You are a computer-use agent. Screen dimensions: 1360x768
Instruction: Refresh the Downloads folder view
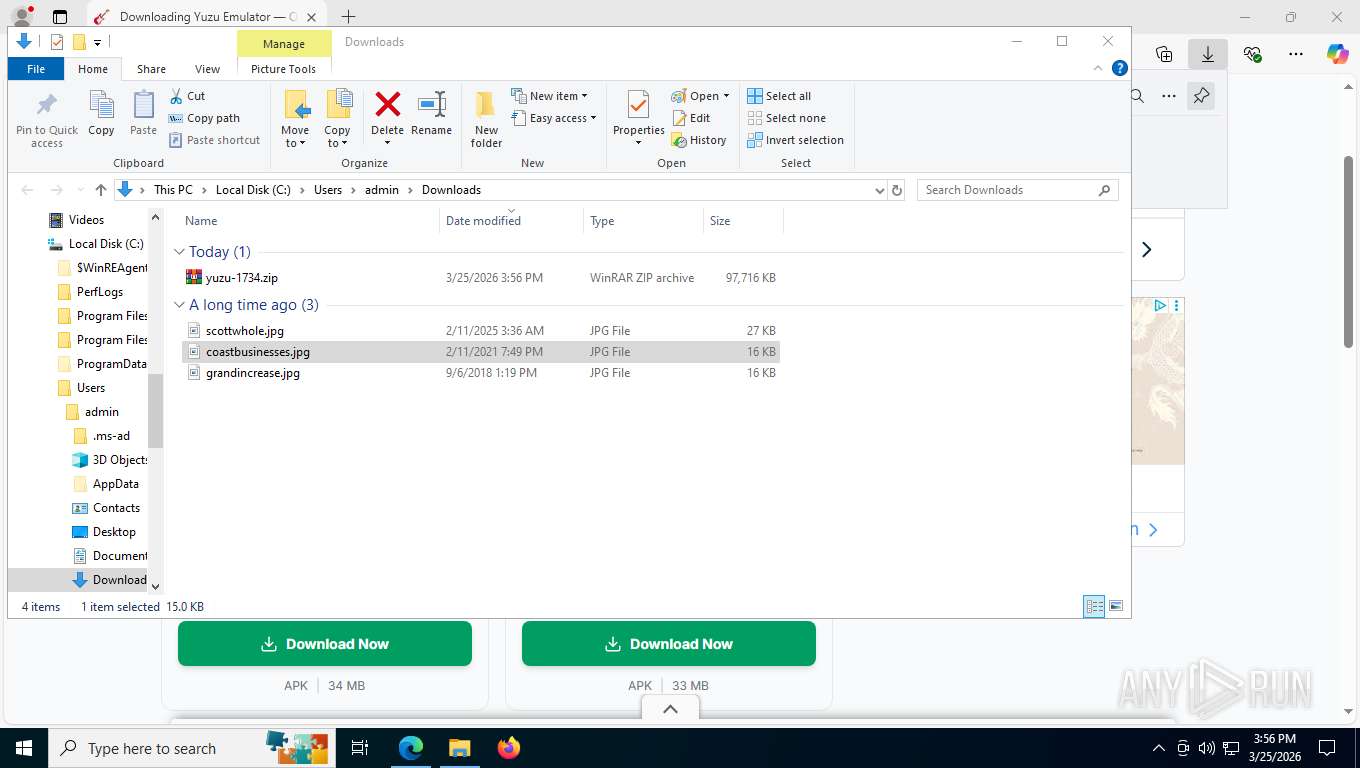[x=897, y=190]
